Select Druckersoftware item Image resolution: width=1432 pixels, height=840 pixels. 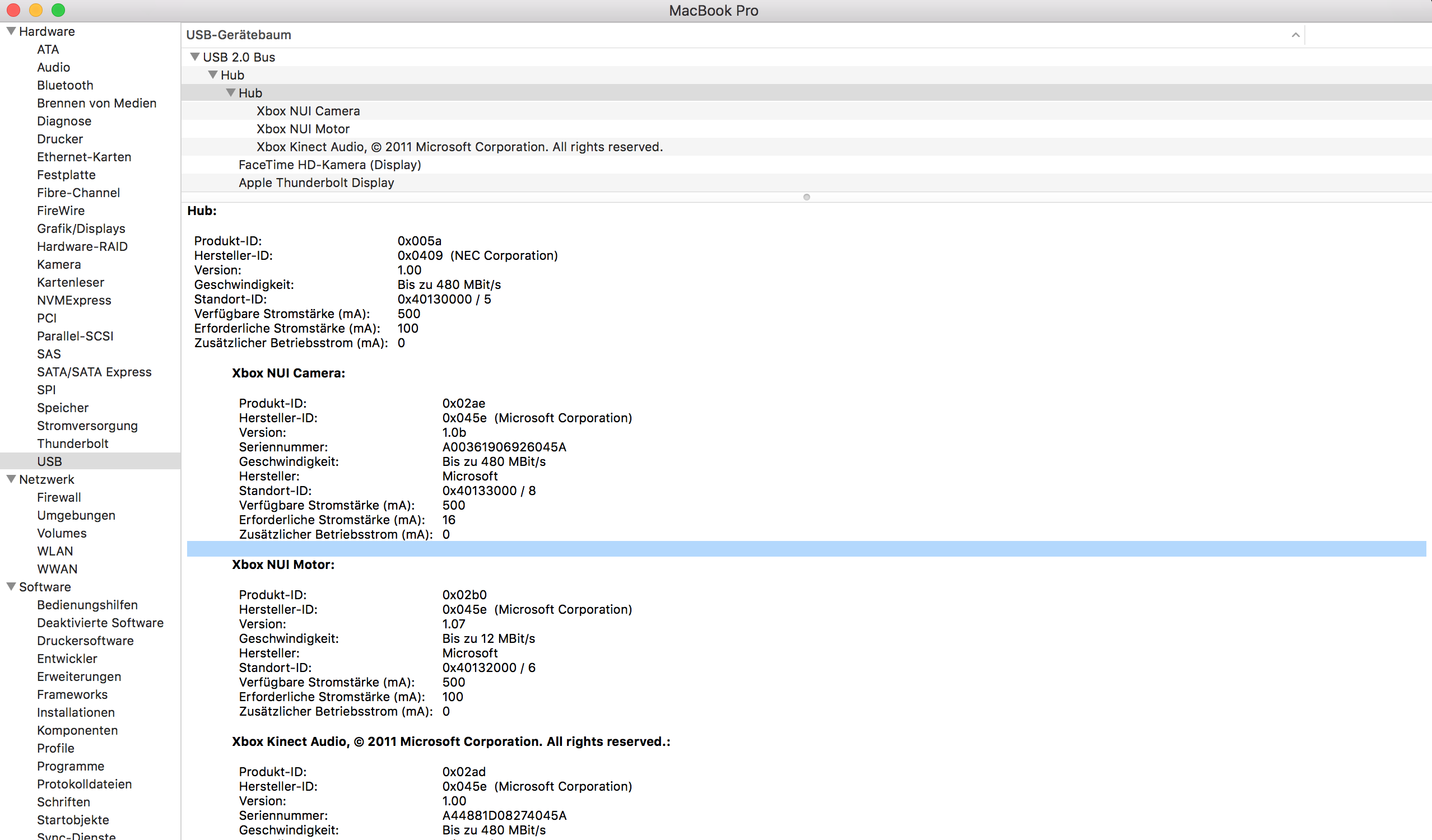85,640
